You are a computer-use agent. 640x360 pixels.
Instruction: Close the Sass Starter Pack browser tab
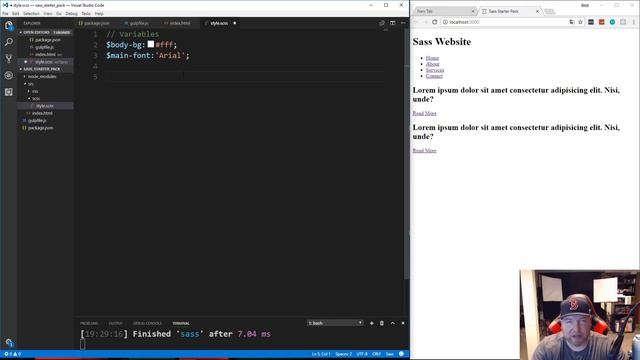[537, 11]
